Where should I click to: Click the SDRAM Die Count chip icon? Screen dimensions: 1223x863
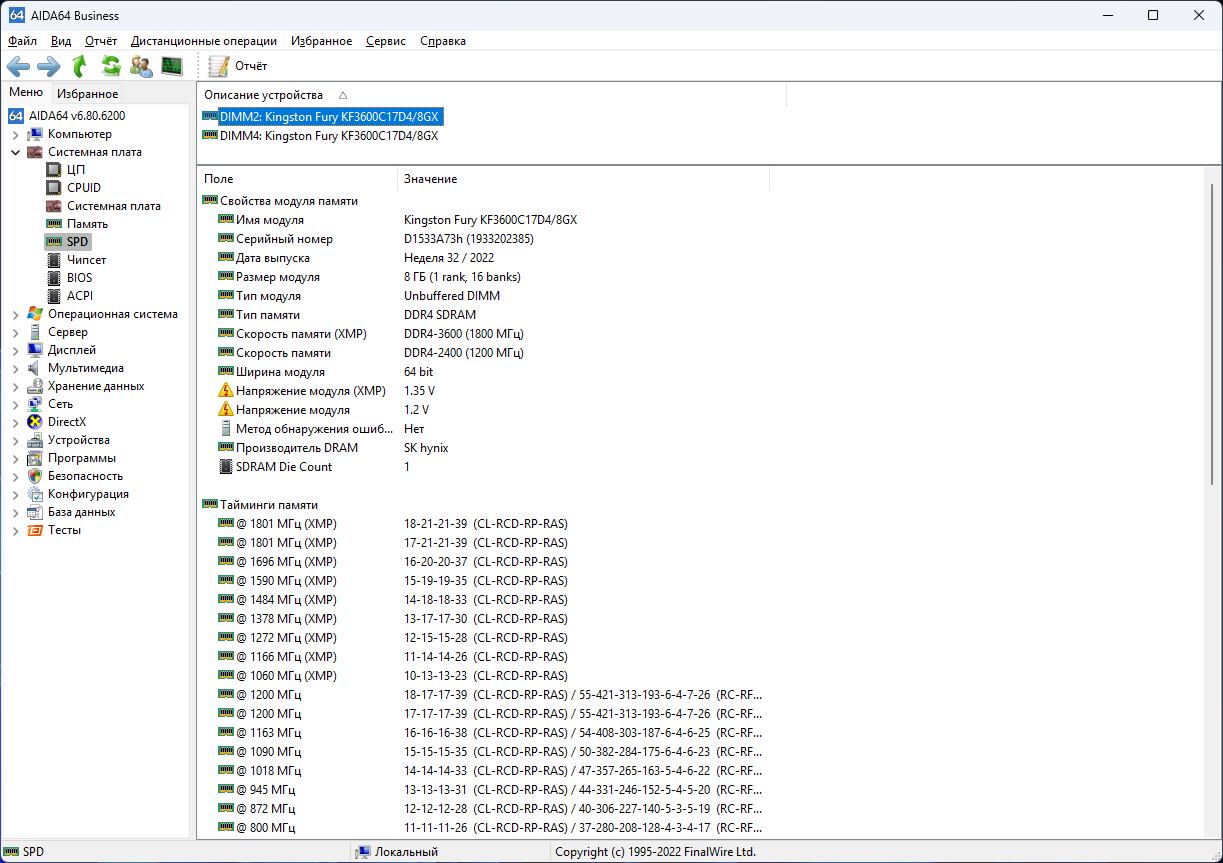226,467
